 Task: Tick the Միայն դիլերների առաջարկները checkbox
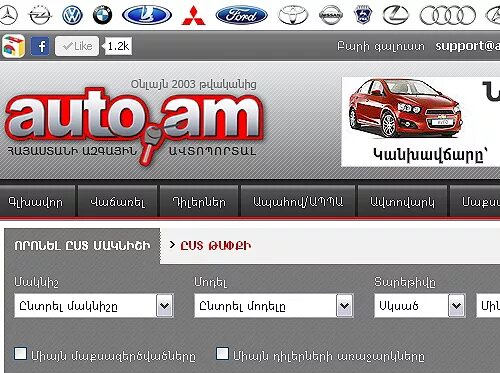(222, 353)
